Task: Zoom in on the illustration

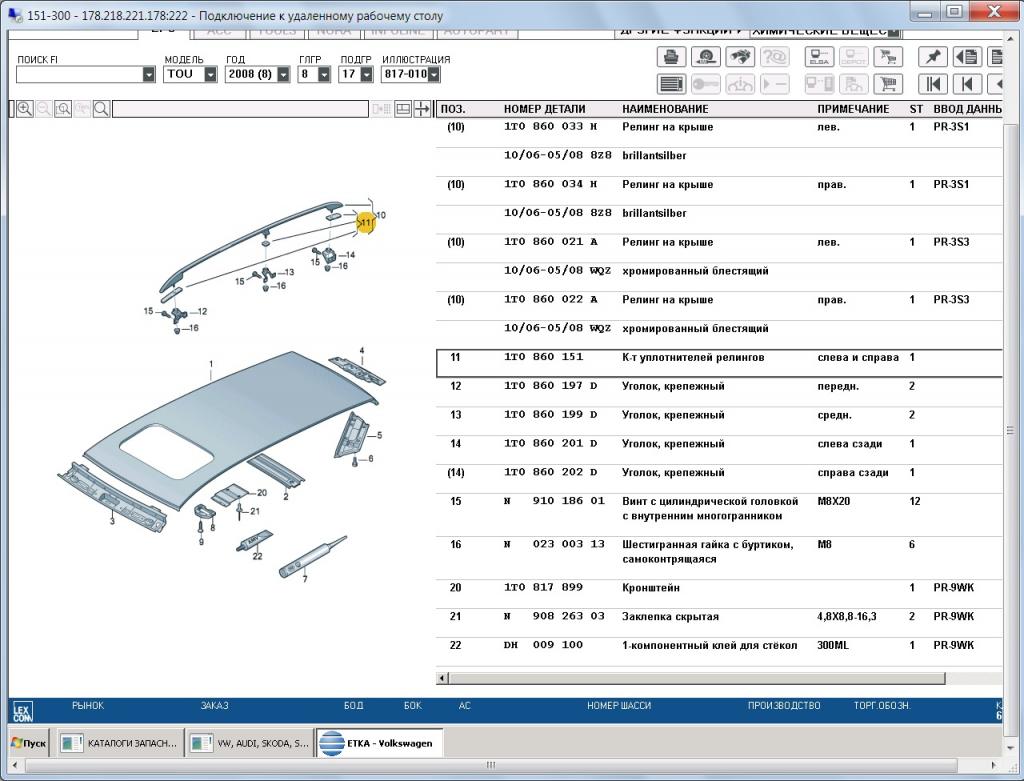Action: tap(24, 109)
